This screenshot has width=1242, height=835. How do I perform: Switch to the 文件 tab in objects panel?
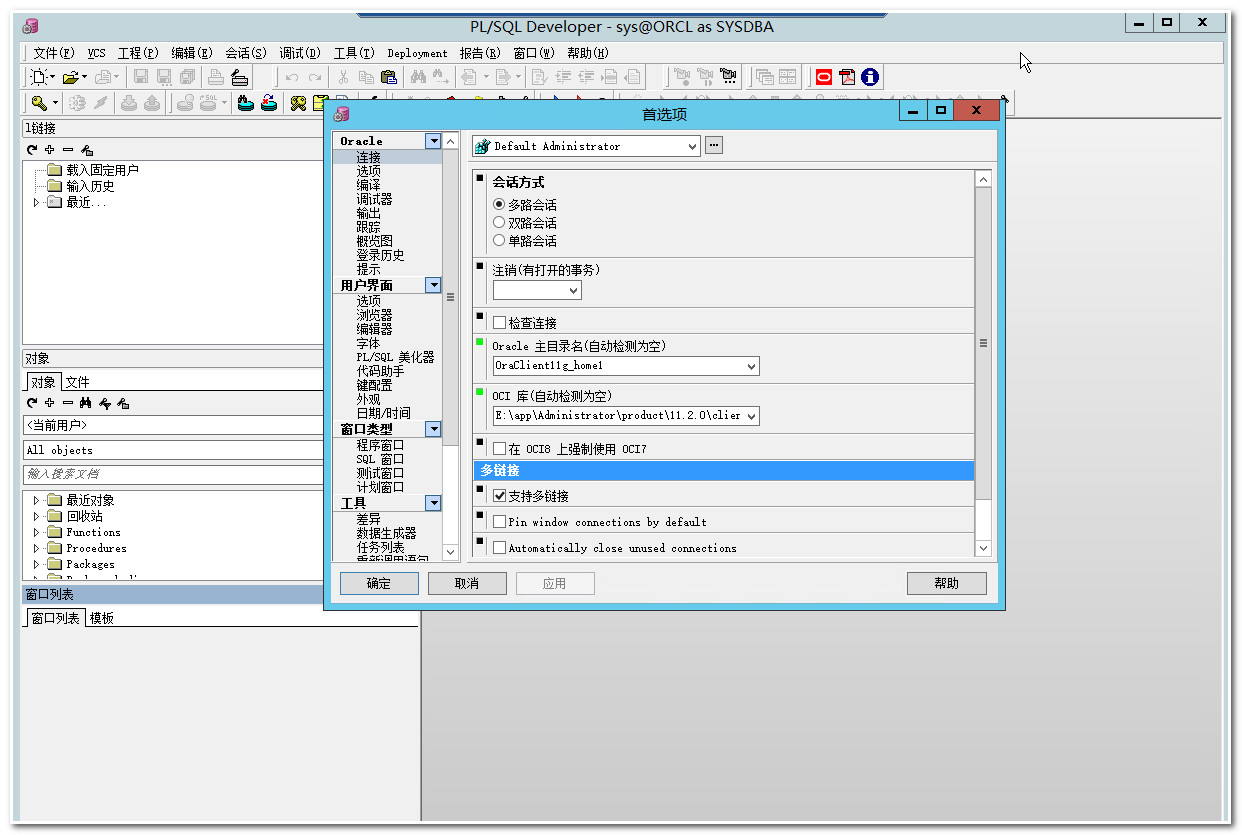click(x=77, y=382)
